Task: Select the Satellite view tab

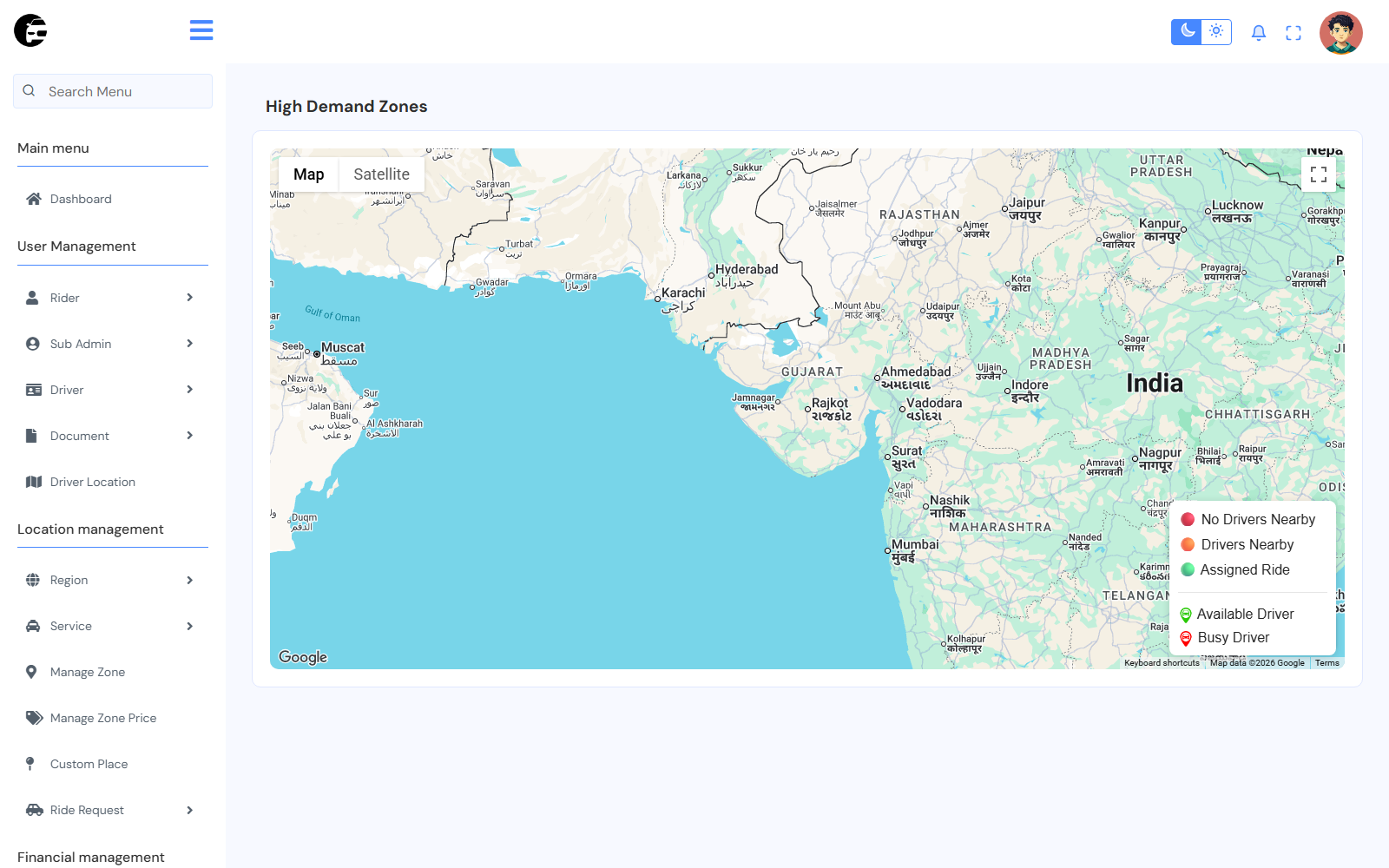Action: [381, 174]
